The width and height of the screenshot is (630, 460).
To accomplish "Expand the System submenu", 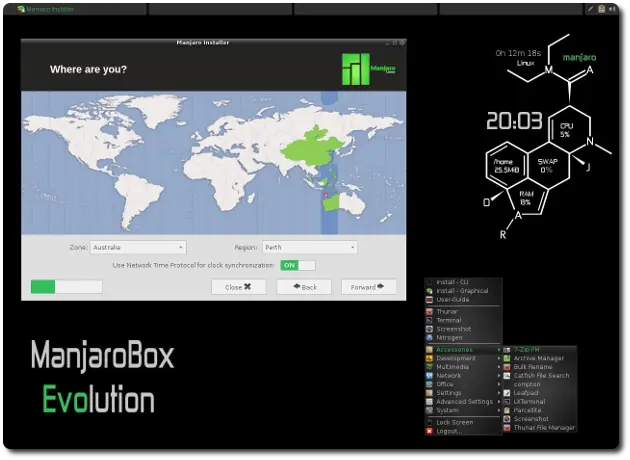I will [463, 411].
